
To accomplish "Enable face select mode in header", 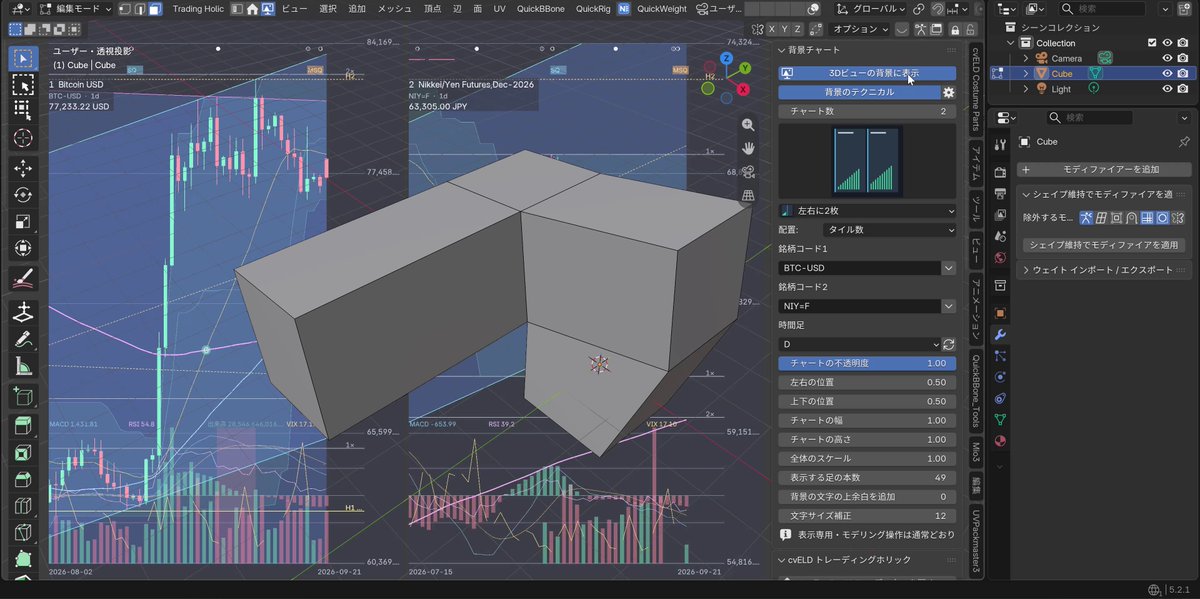I will tap(155, 9).
